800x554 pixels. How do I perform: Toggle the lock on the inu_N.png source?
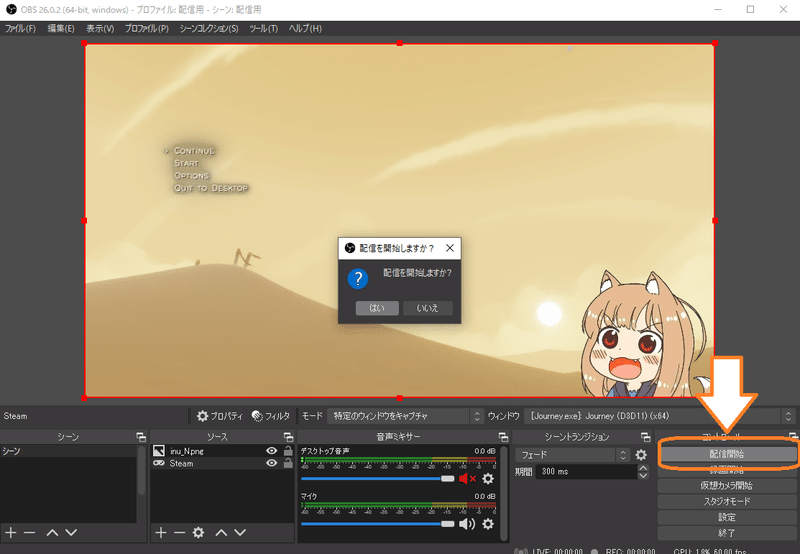click(288, 451)
